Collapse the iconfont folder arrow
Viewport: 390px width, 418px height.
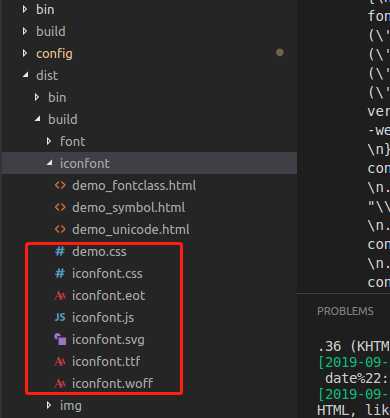tap(50, 163)
